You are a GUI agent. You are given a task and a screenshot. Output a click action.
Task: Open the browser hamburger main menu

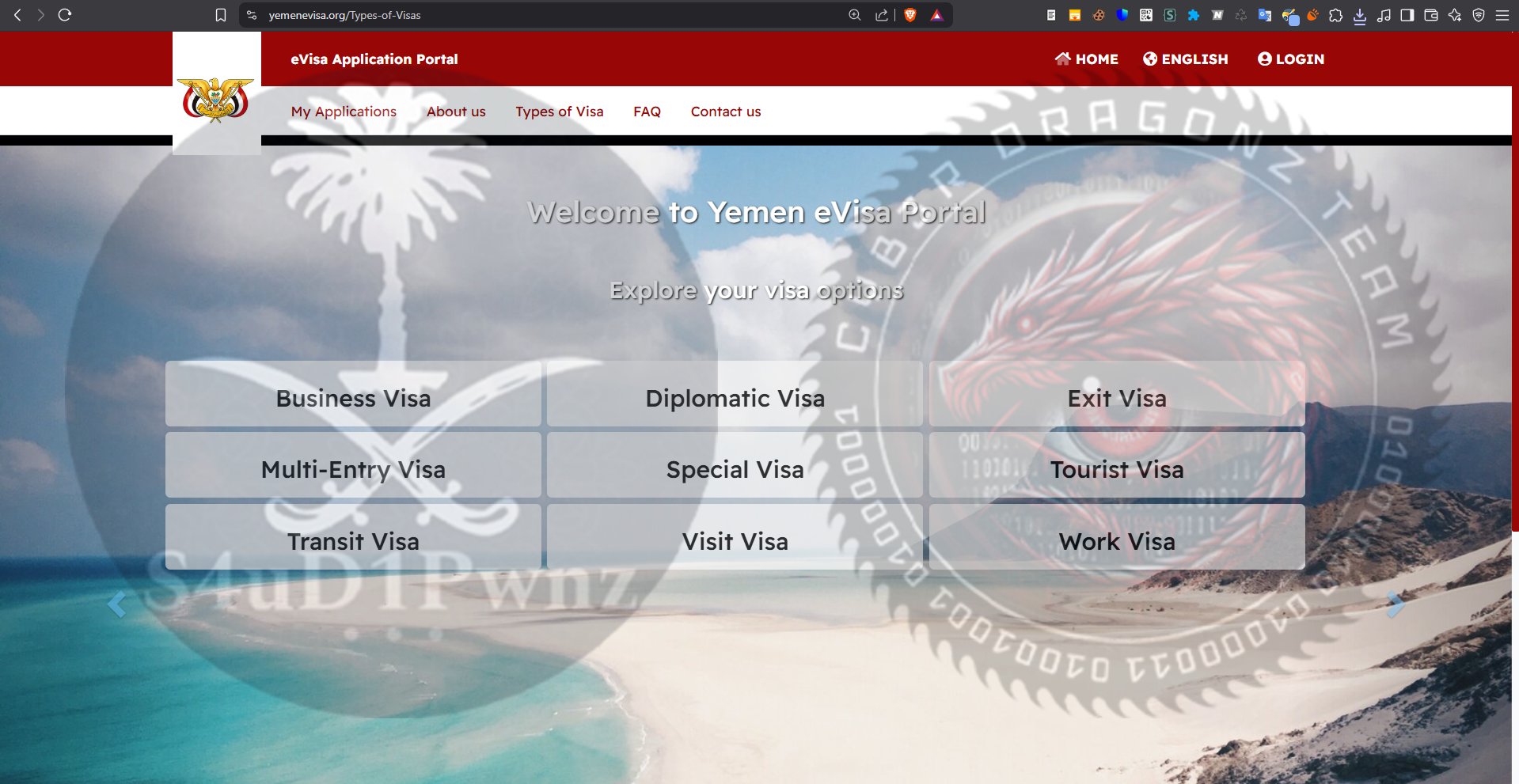[1502, 15]
